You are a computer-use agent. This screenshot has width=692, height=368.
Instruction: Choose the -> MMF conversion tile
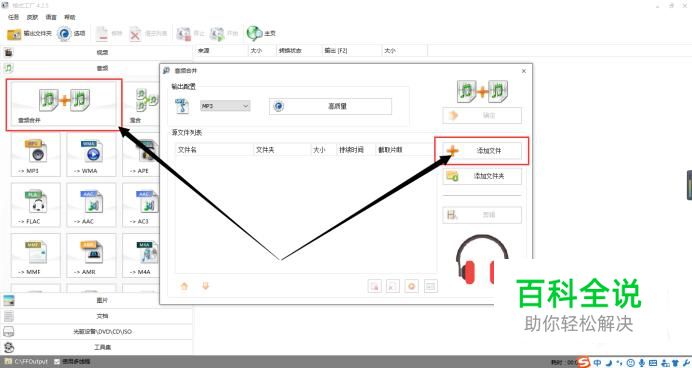point(35,255)
